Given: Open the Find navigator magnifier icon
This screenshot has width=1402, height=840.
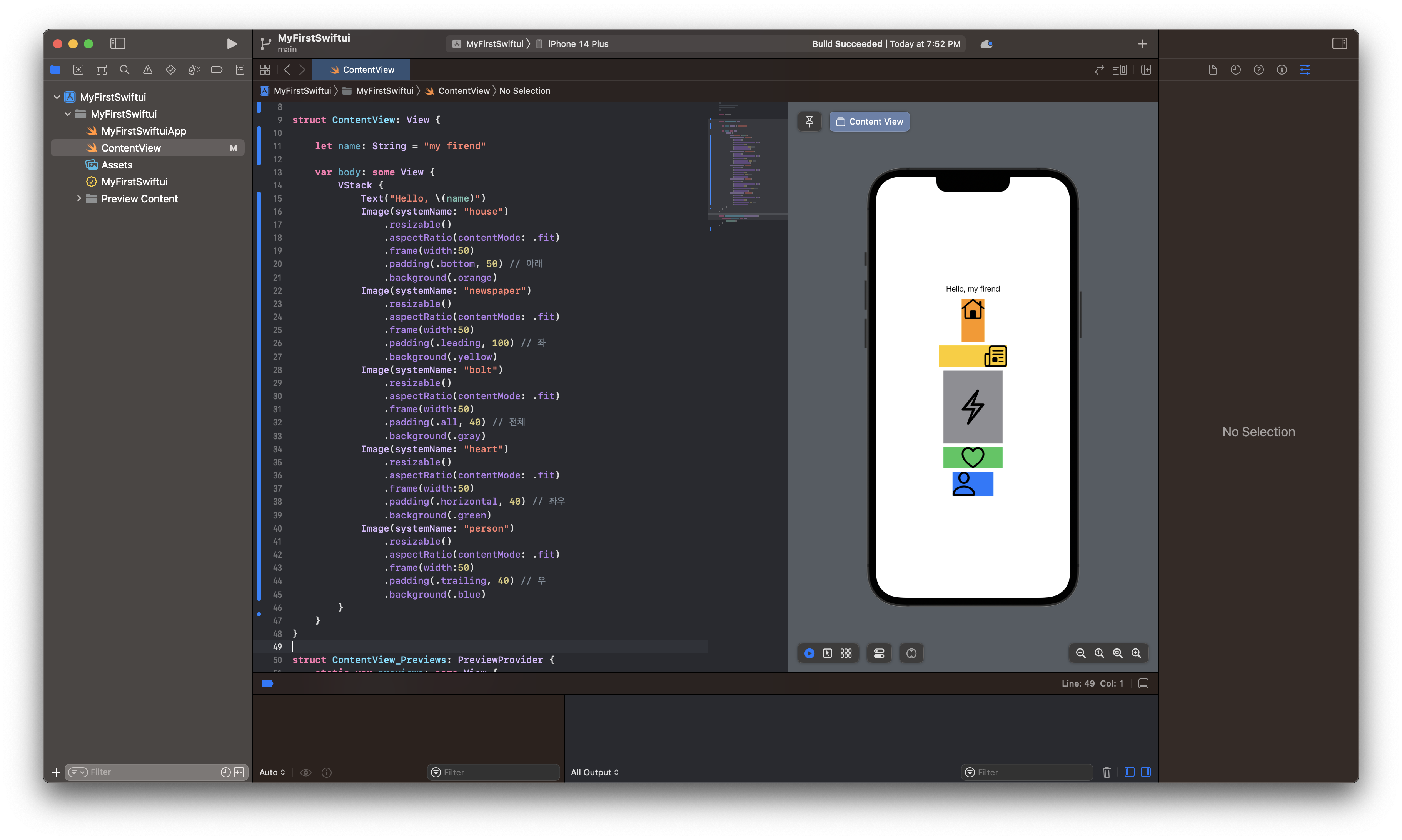Looking at the screenshot, I should (125, 70).
